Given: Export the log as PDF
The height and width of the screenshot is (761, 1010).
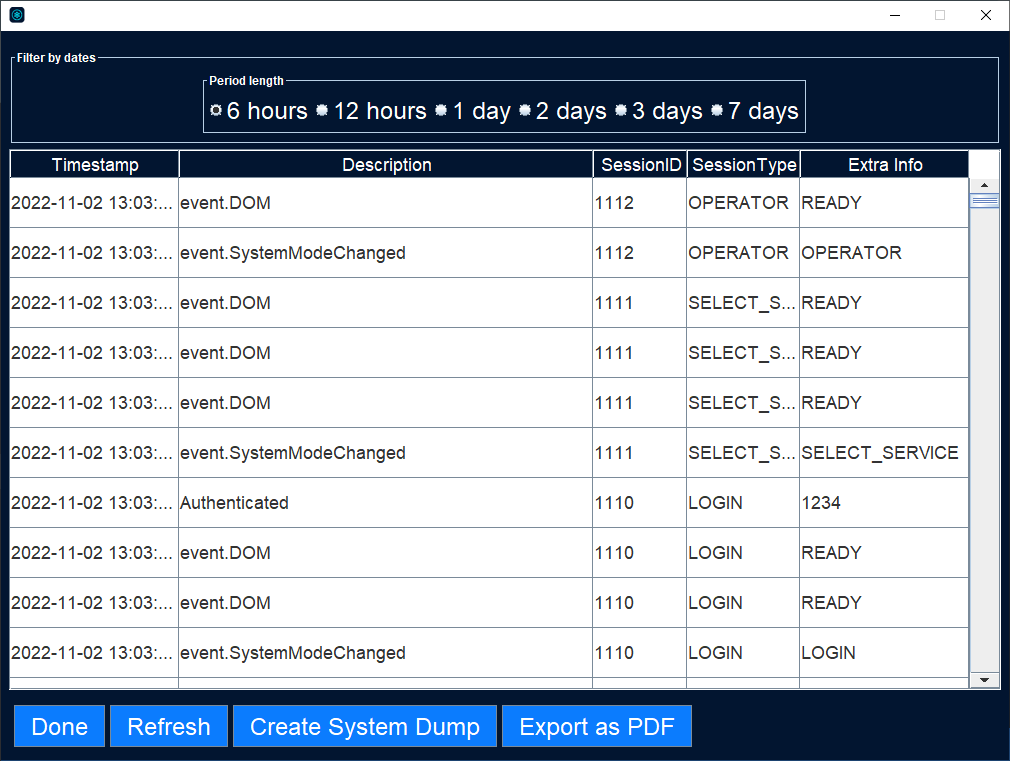Looking at the screenshot, I should (597, 727).
